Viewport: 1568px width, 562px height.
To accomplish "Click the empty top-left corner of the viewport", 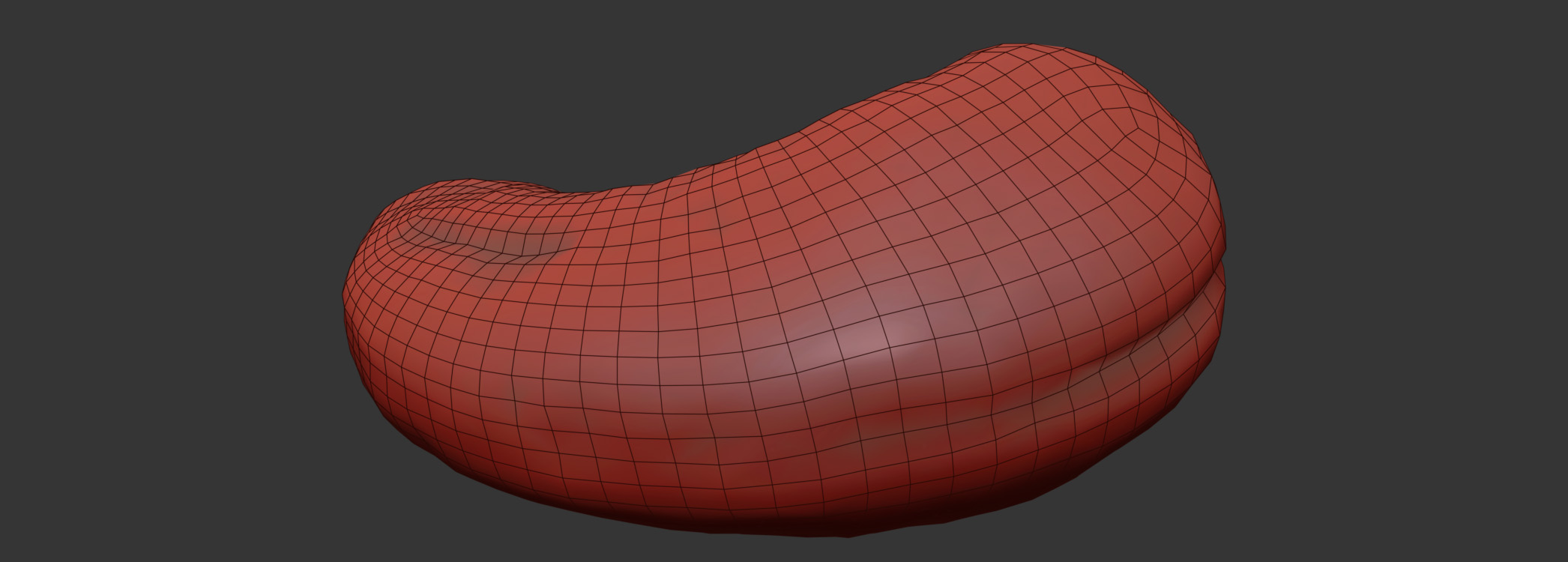I will (x=30, y=22).
